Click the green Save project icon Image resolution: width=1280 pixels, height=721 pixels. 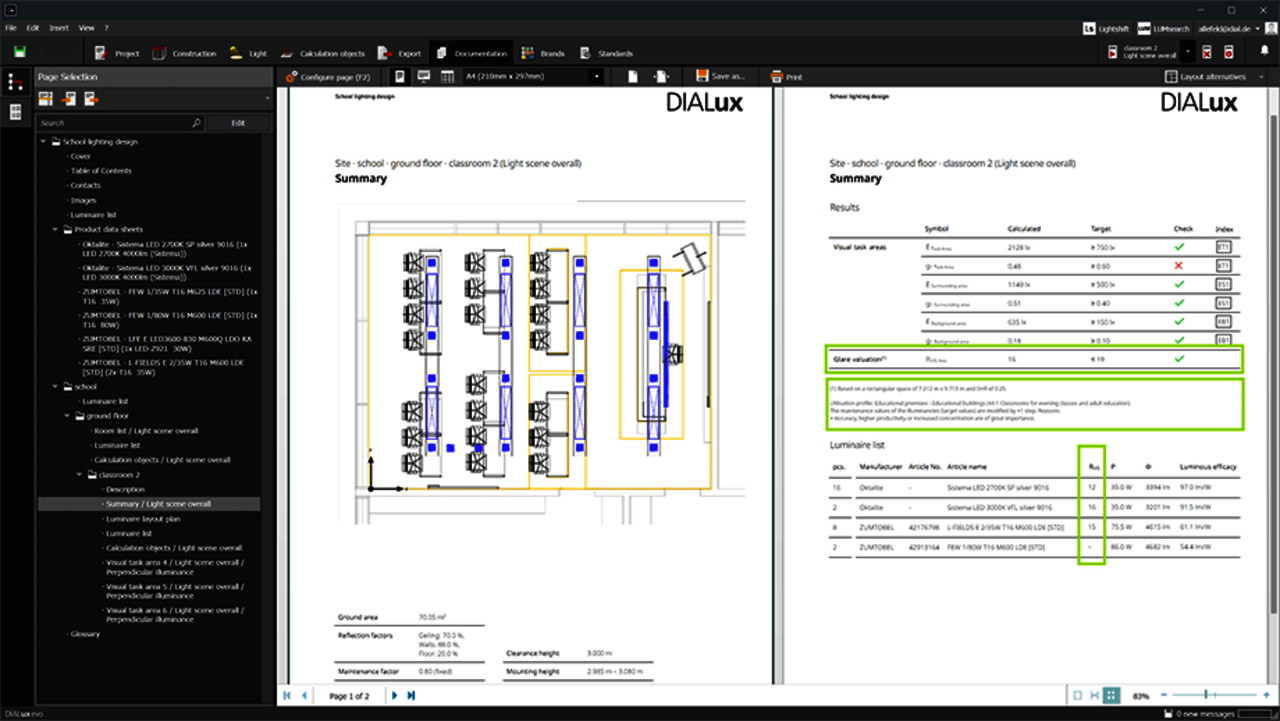coord(19,53)
